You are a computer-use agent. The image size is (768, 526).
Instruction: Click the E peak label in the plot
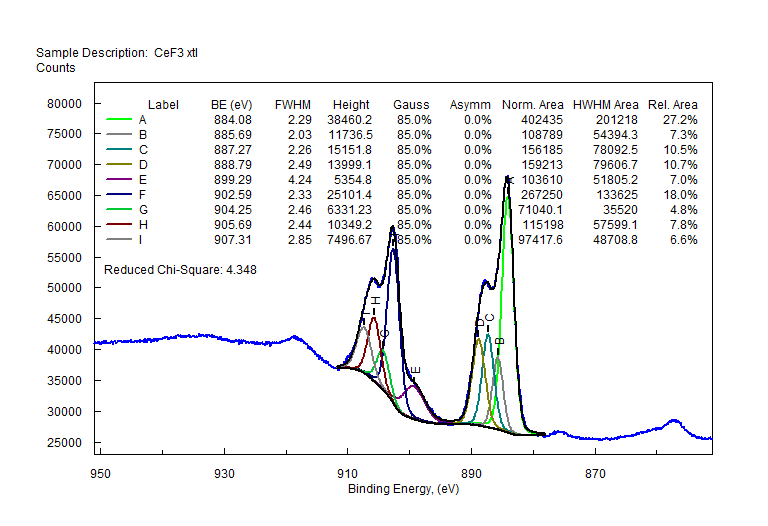pos(417,371)
